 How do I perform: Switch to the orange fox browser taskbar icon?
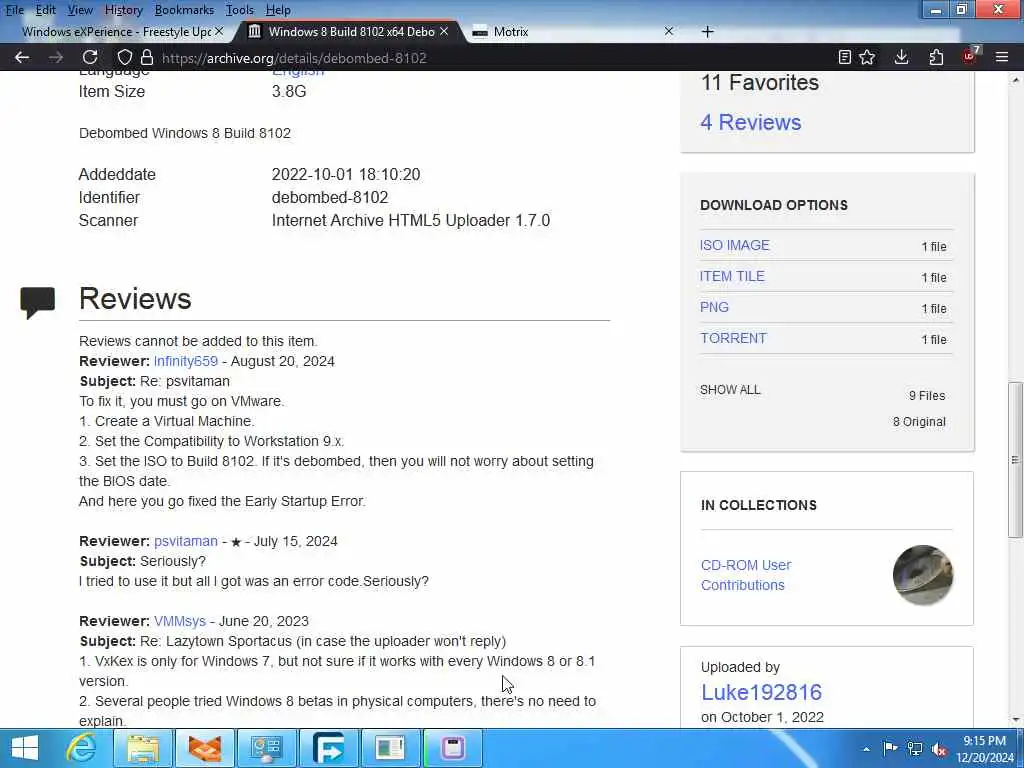click(204, 748)
